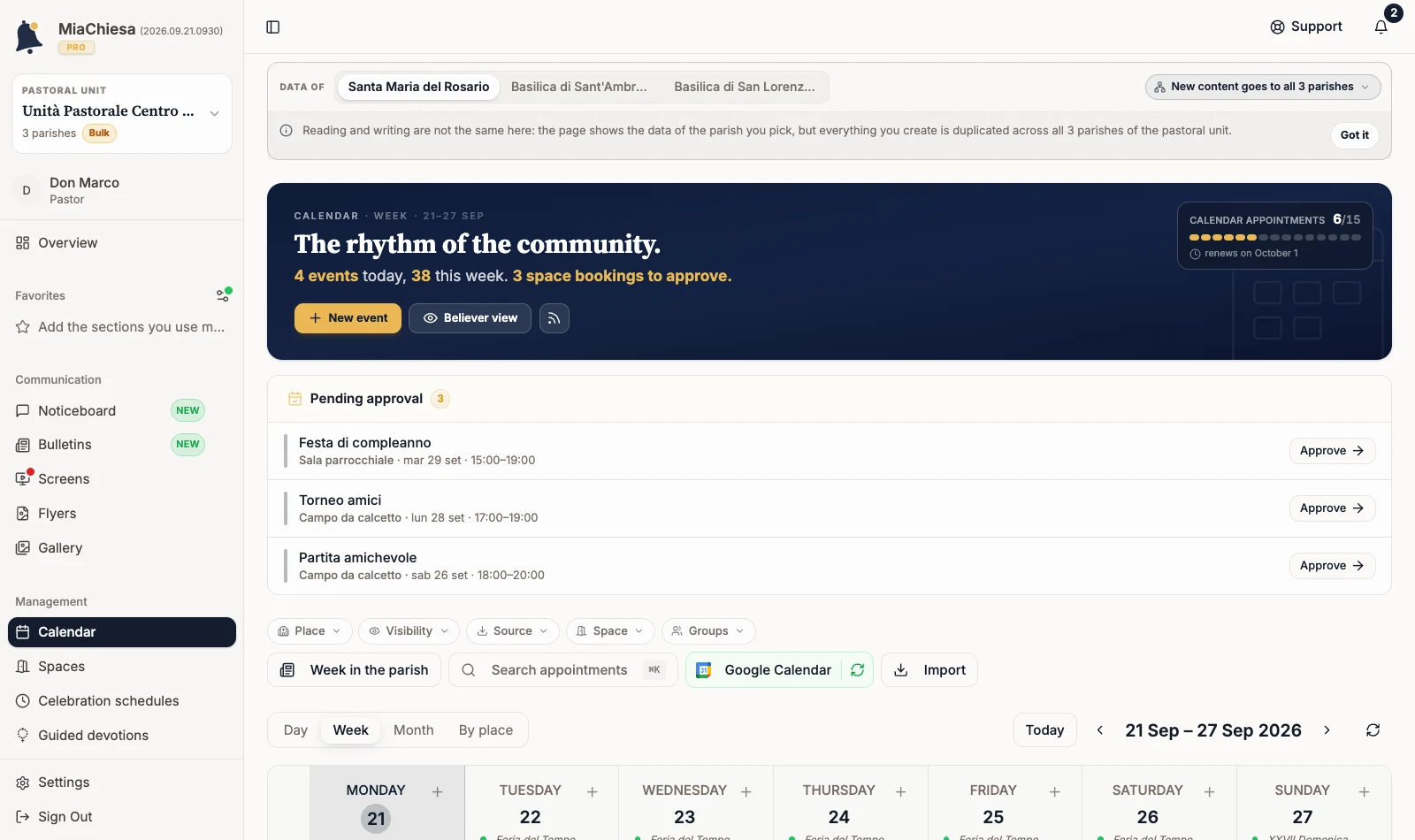Open the notifications bell

pos(1381,27)
